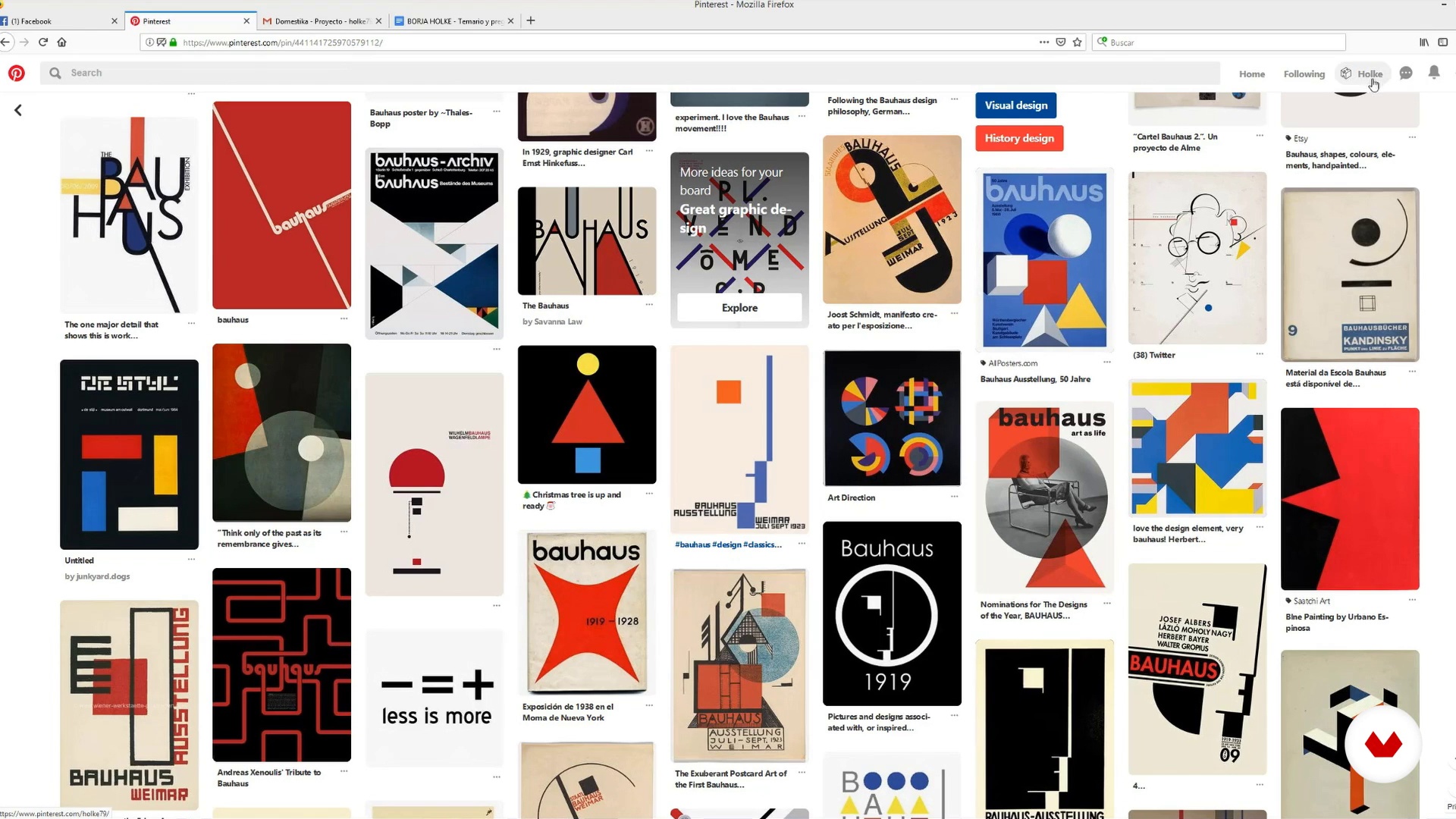Open the Bauhaus 1919 black logo pin
The width and height of the screenshot is (1456, 819).
pyautogui.click(x=892, y=613)
